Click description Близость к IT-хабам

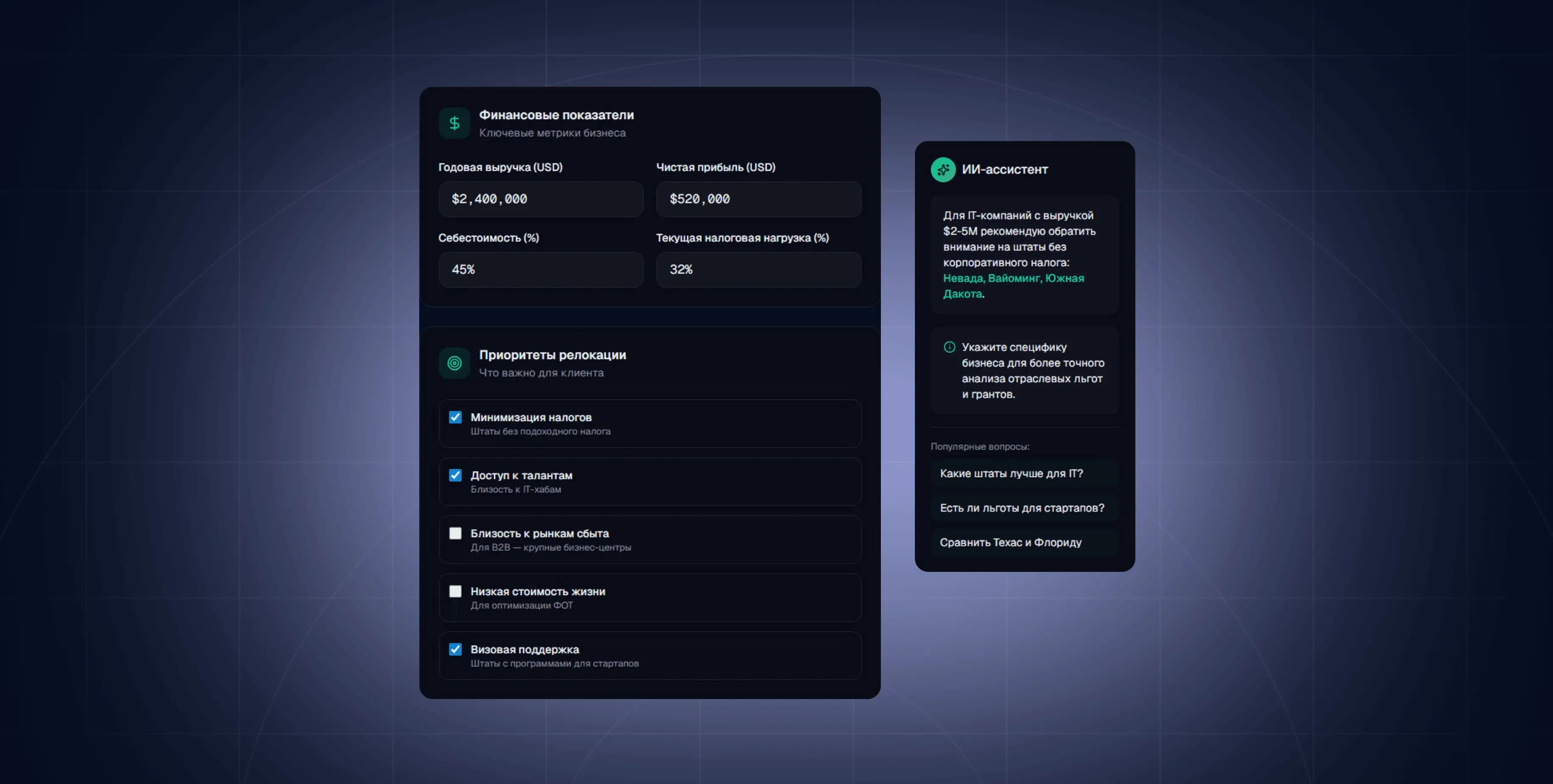tap(516, 489)
